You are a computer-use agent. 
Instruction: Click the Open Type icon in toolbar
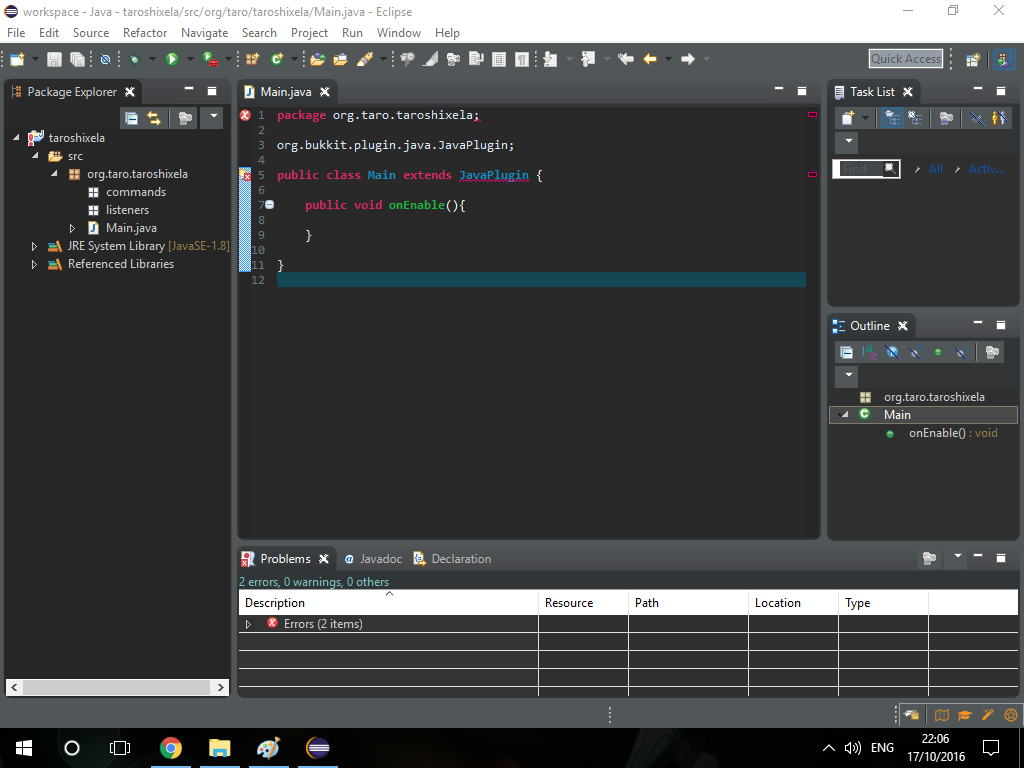pos(318,60)
